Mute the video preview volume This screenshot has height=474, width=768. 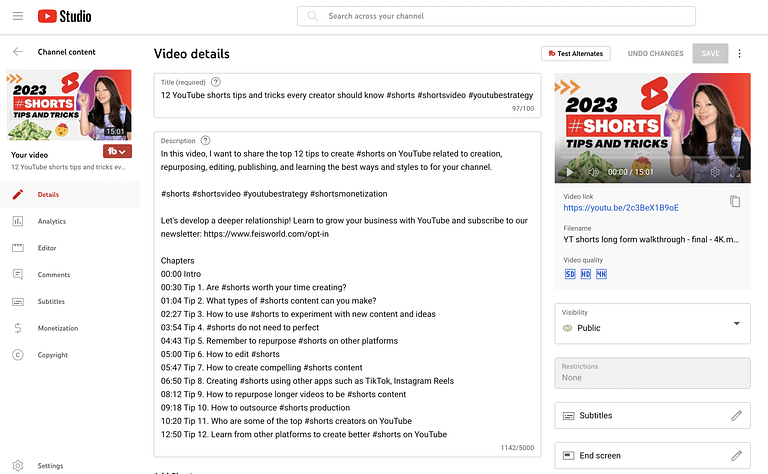click(591, 172)
